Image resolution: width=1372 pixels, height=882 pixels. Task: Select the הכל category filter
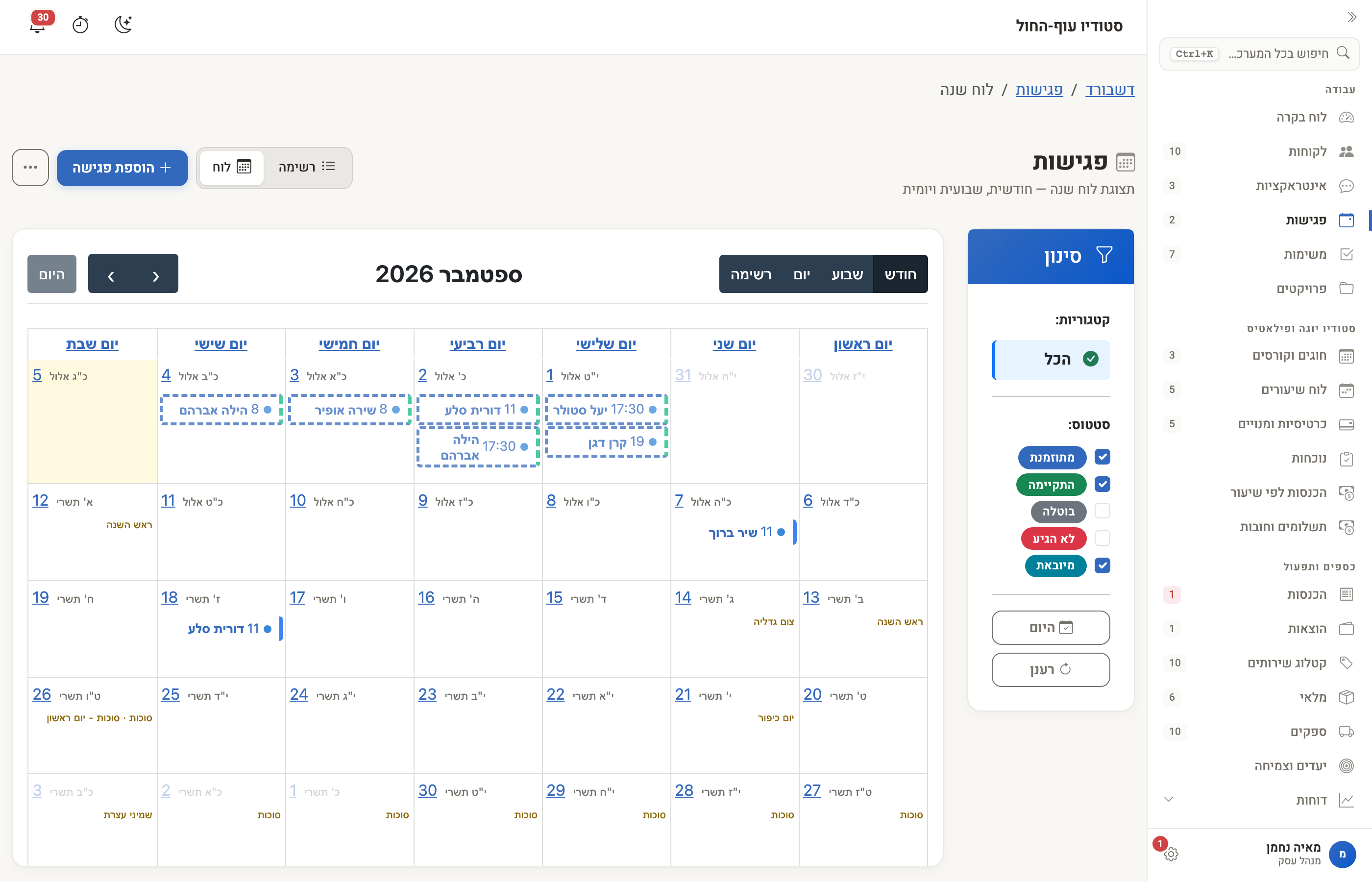coord(1051,360)
